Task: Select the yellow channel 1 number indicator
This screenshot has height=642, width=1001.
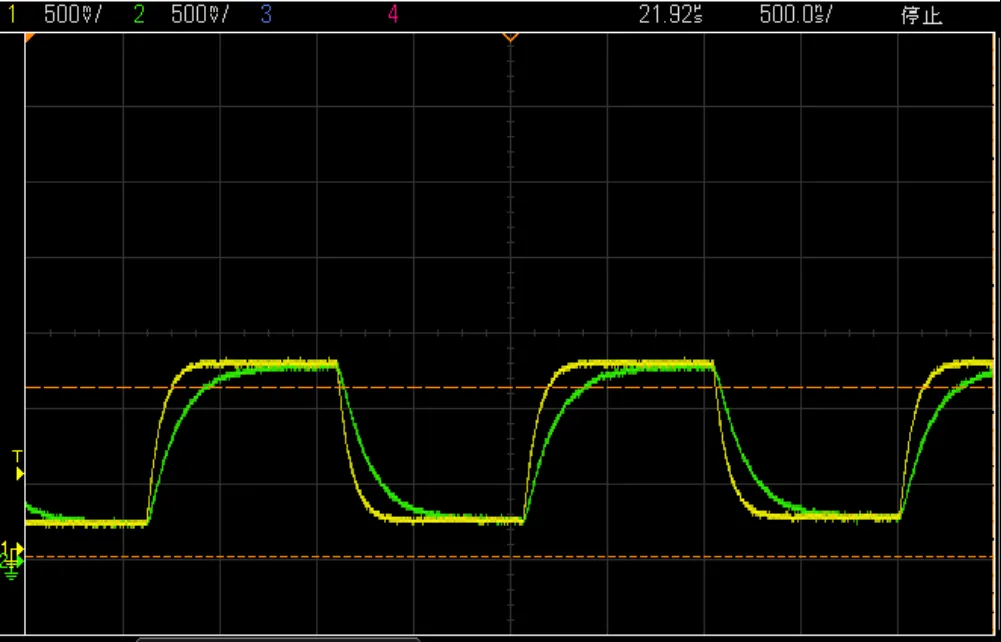Action: (x=12, y=16)
